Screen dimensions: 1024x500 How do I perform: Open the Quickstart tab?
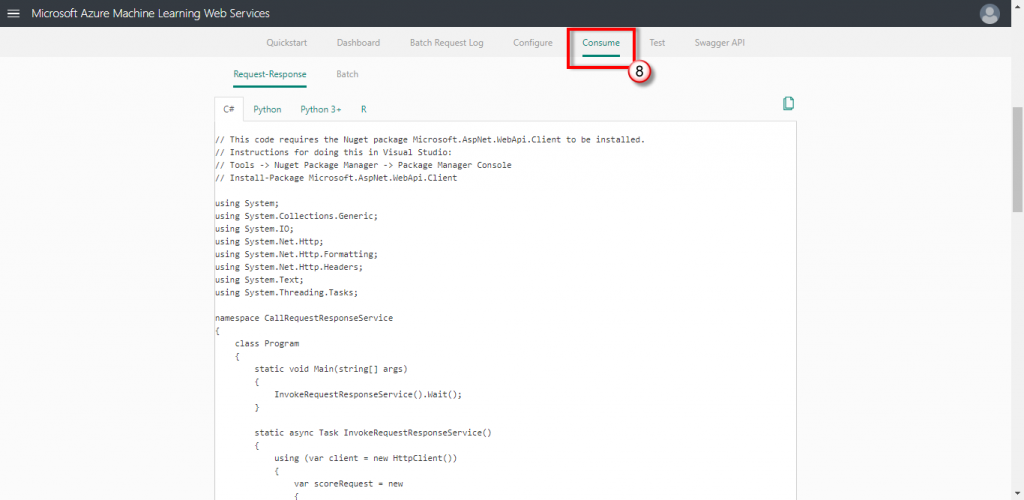point(287,43)
